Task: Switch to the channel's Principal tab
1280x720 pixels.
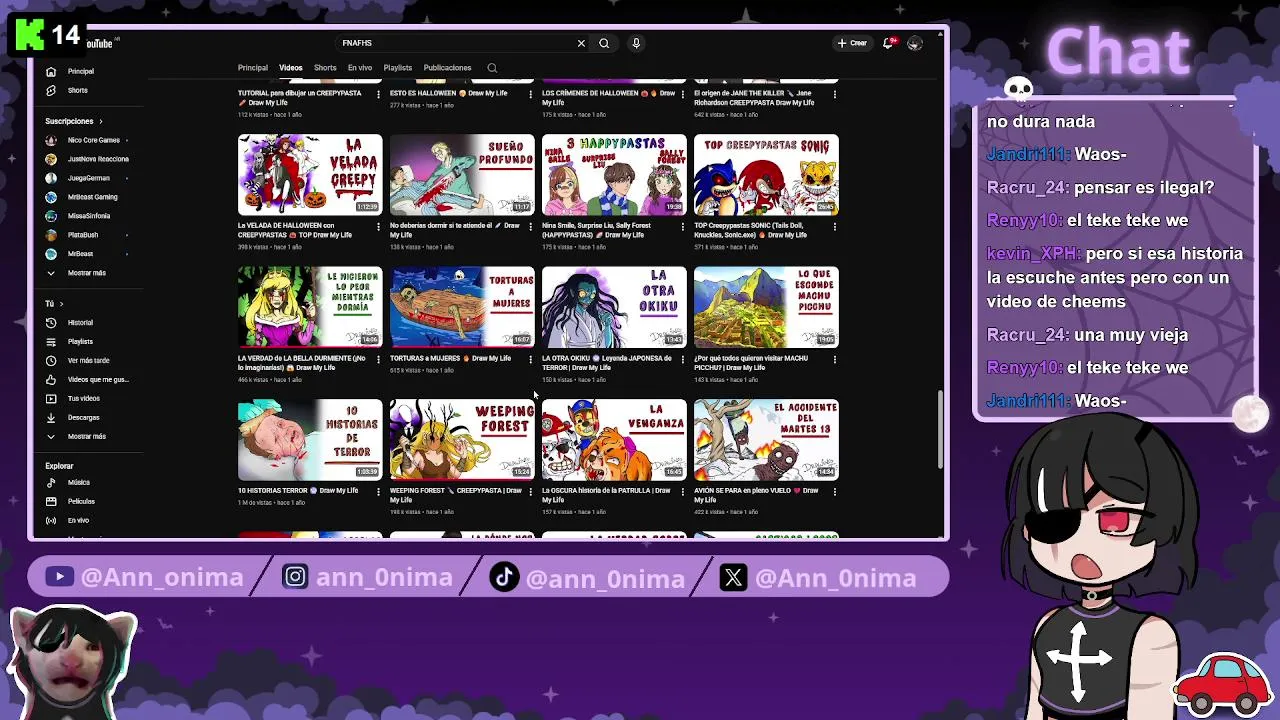Action: click(x=253, y=68)
